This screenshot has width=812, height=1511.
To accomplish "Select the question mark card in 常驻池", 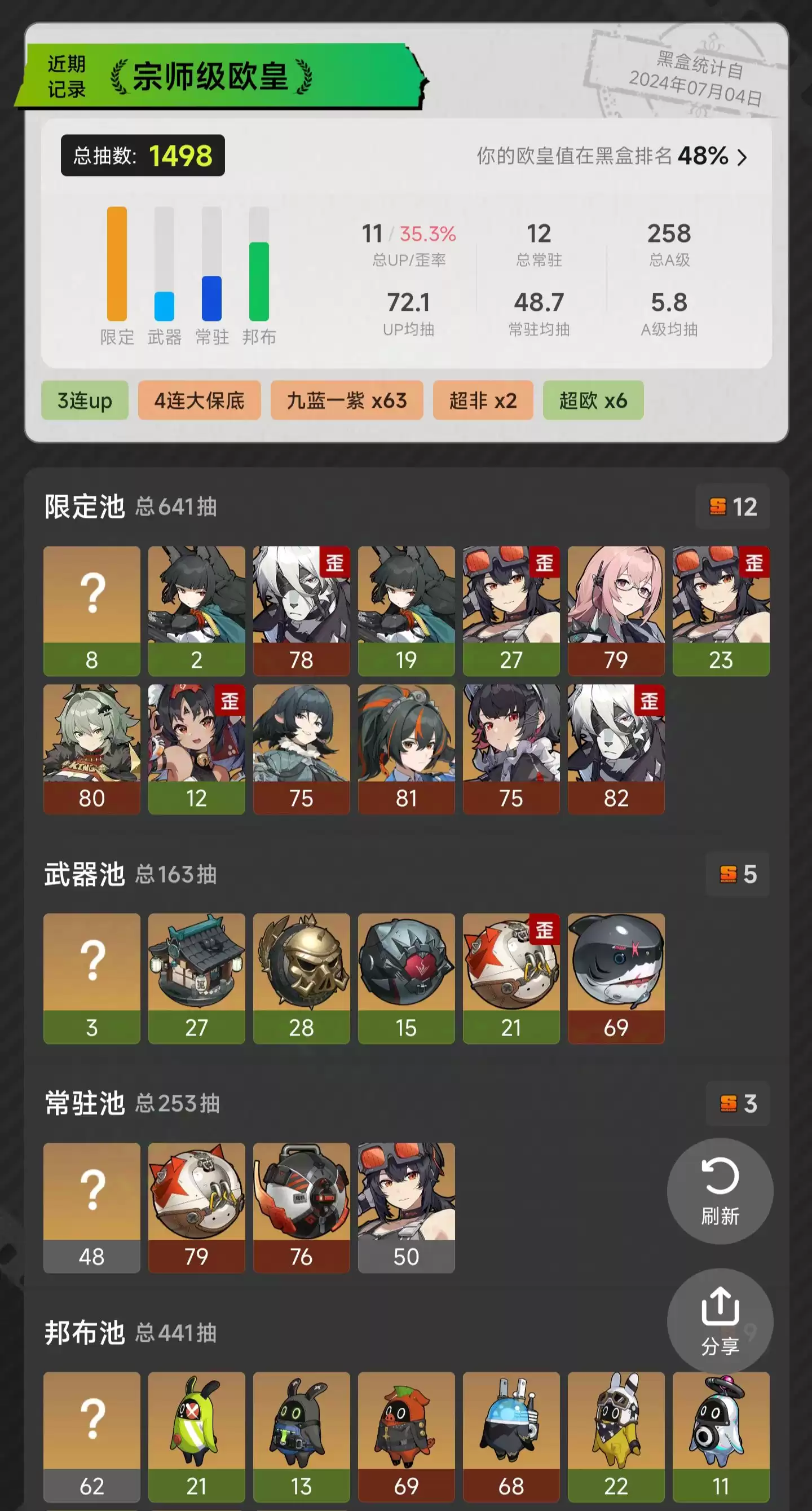I will coord(91,1207).
